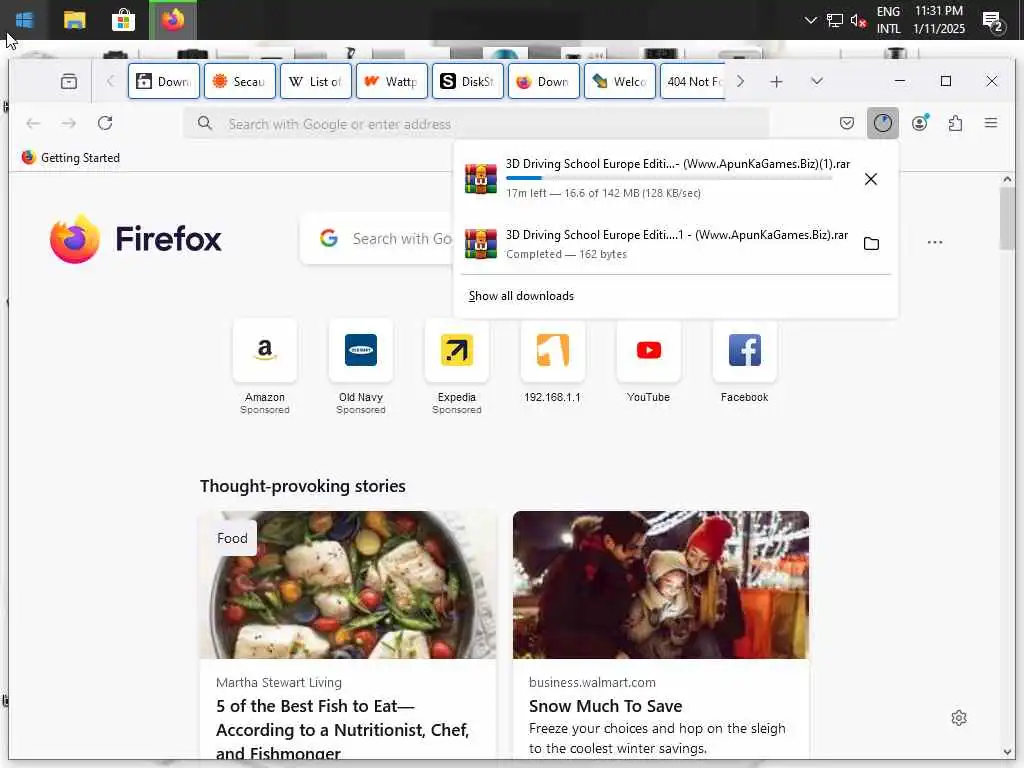Select the Down tab with Firefox icon

click(x=544, y=82)
